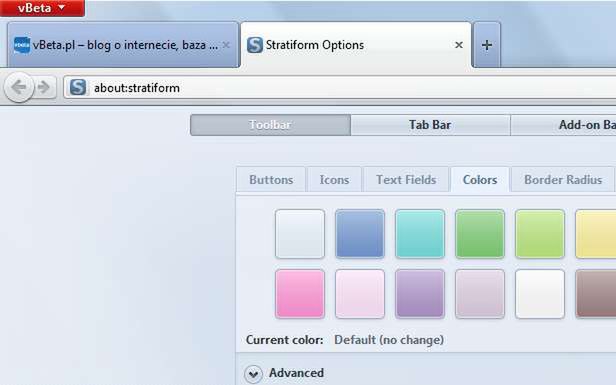Viewport: 616px width, 385px height.
Task: Click the Stratiform site icon in address bar
Action: click(x=78, y=87)
